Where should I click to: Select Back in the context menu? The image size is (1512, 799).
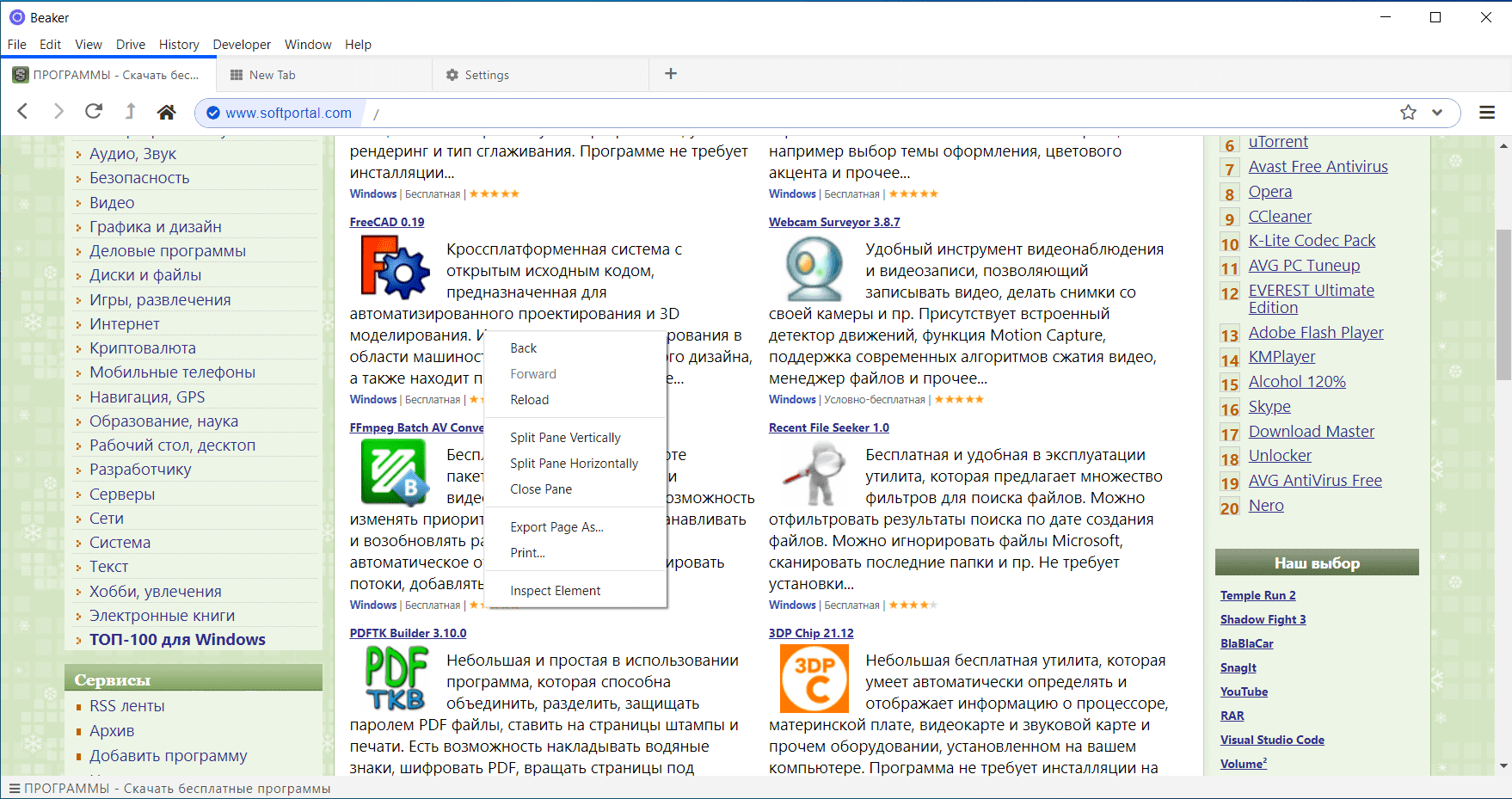[575, 348]
